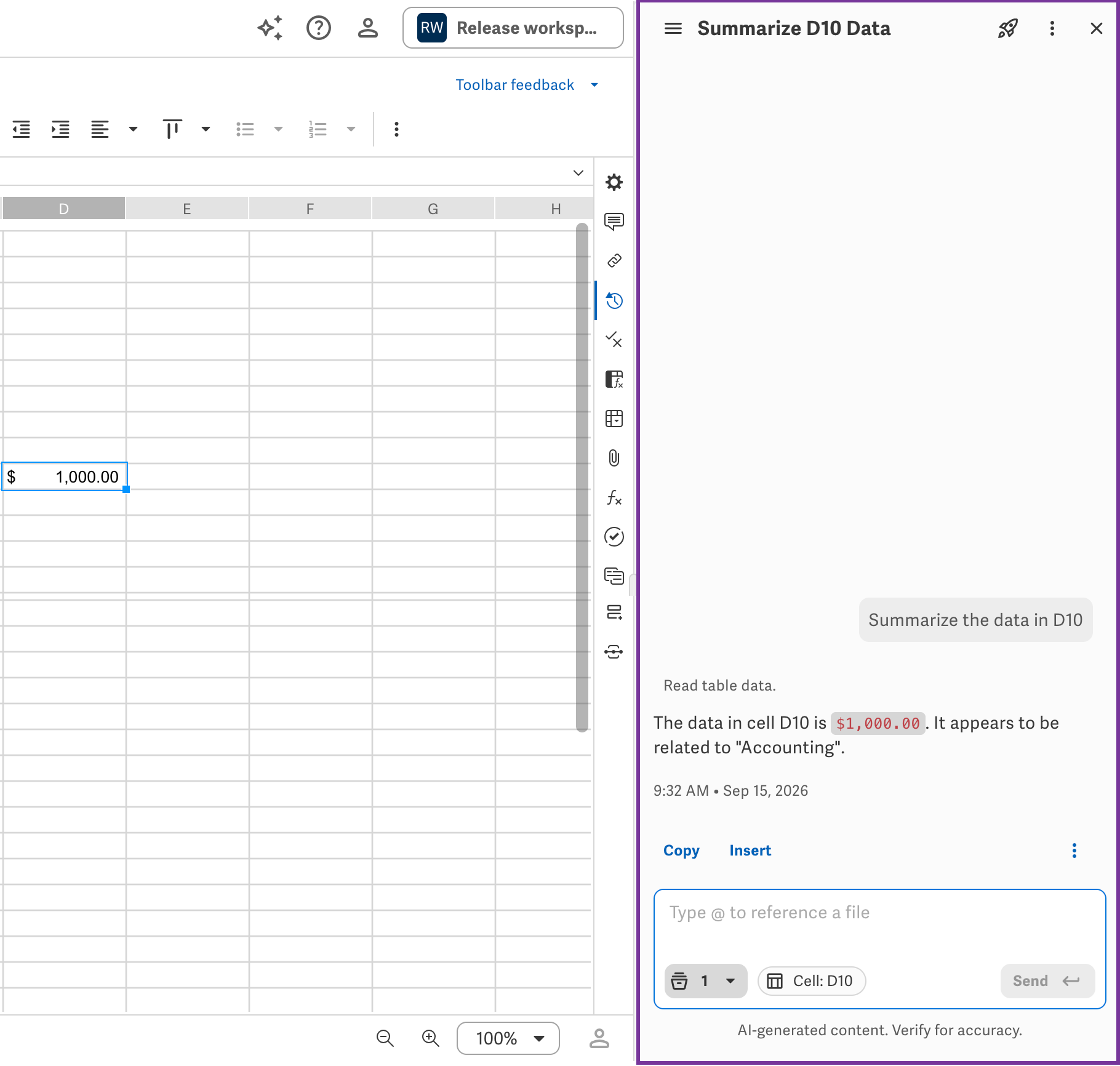This screenshot has width=1120, height=1066.
Task: Click the Send button in chat
Action: click(1047, 980)
